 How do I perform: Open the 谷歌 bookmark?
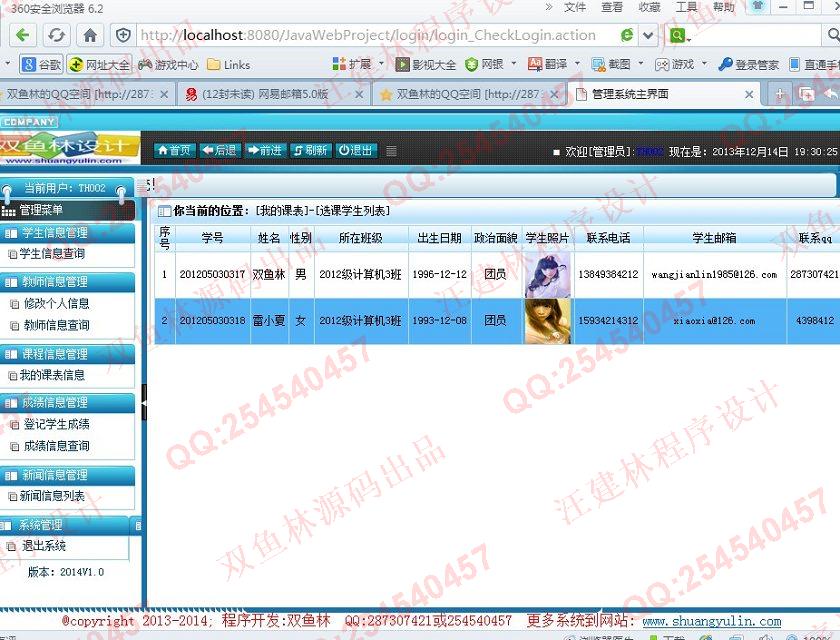[41, 65]
